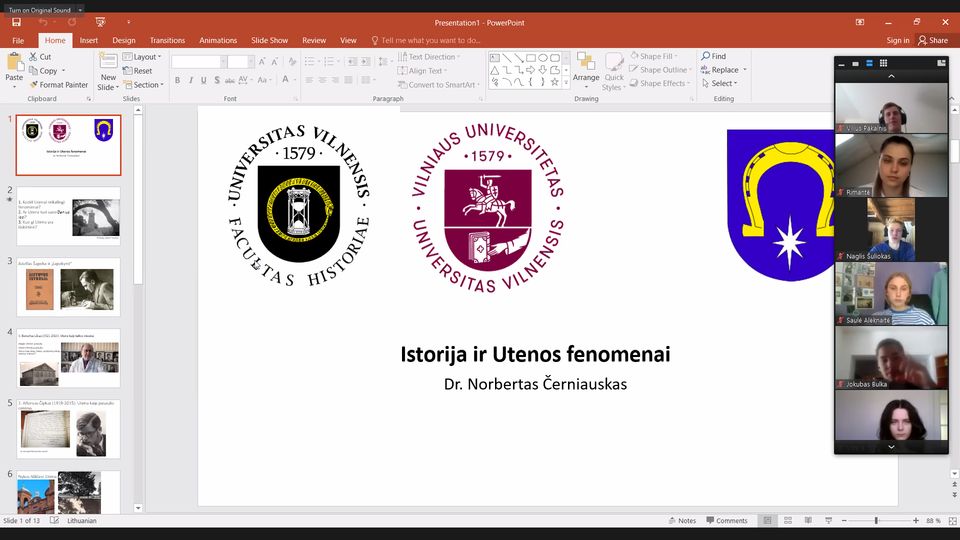Open the font name combo box

[199, 62]
